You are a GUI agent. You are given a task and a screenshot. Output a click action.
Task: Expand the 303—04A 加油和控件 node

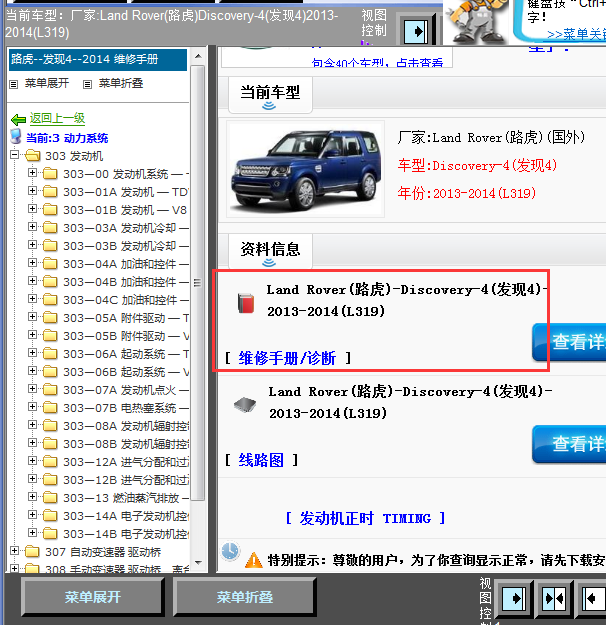(x=33, y=263)
